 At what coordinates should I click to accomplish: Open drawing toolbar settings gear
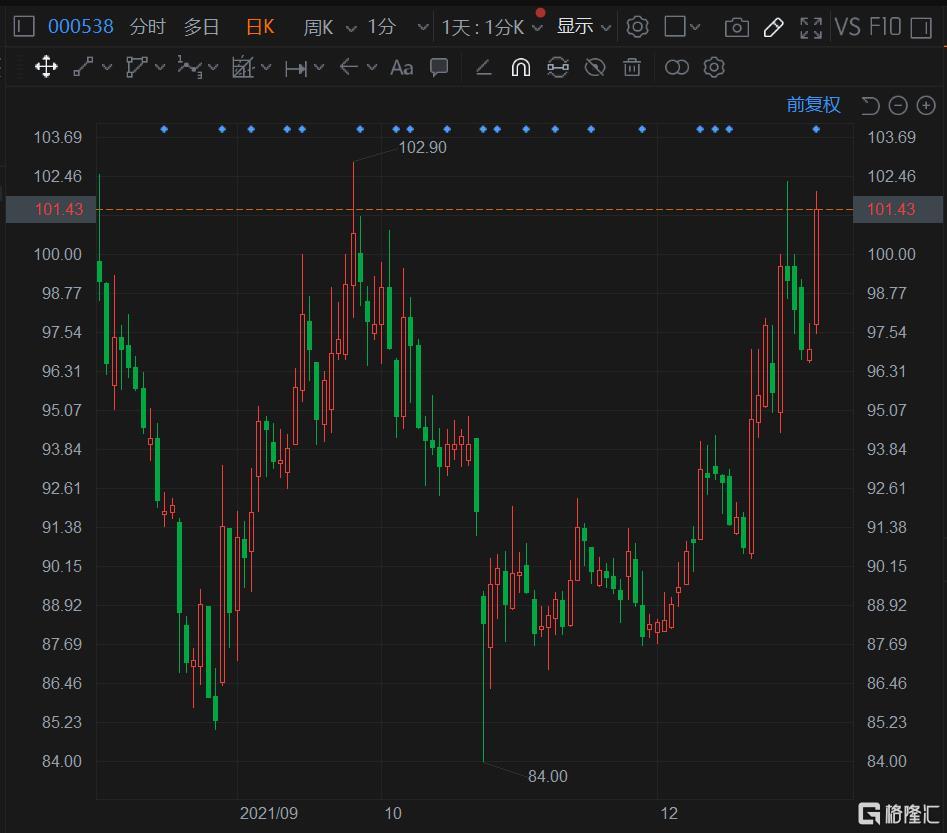(x=714, y=67)
